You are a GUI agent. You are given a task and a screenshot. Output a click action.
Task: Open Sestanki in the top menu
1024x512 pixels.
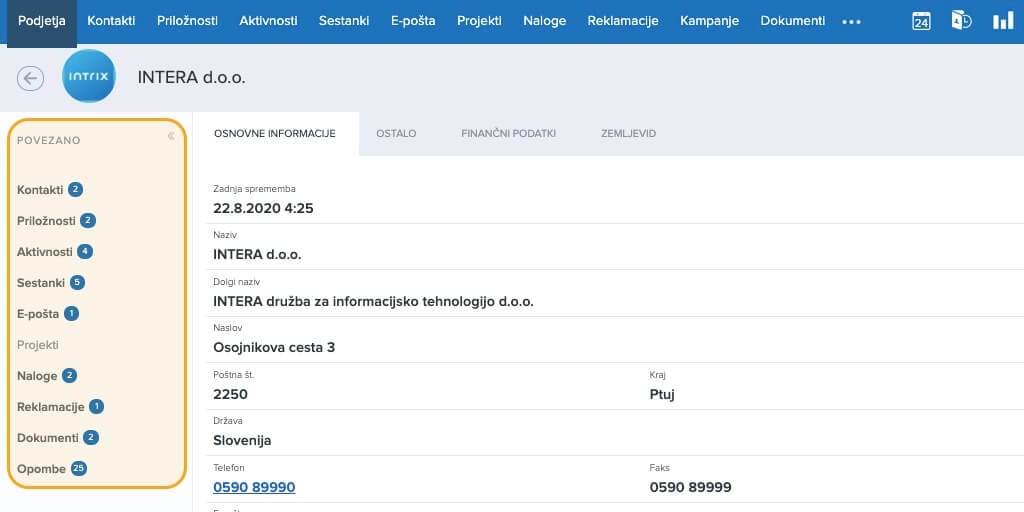(344, 21)
